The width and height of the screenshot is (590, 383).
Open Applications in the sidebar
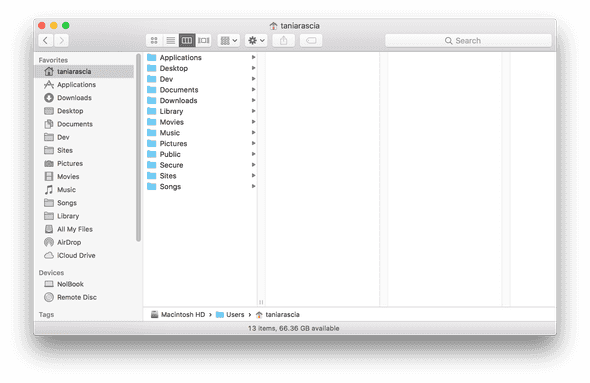[84, 84]
